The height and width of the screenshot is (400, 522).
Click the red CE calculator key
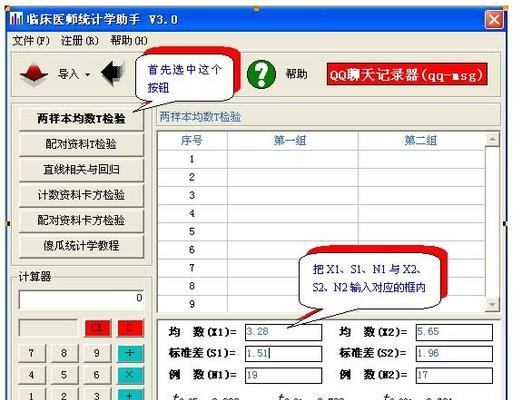click(x=98, y=328)
